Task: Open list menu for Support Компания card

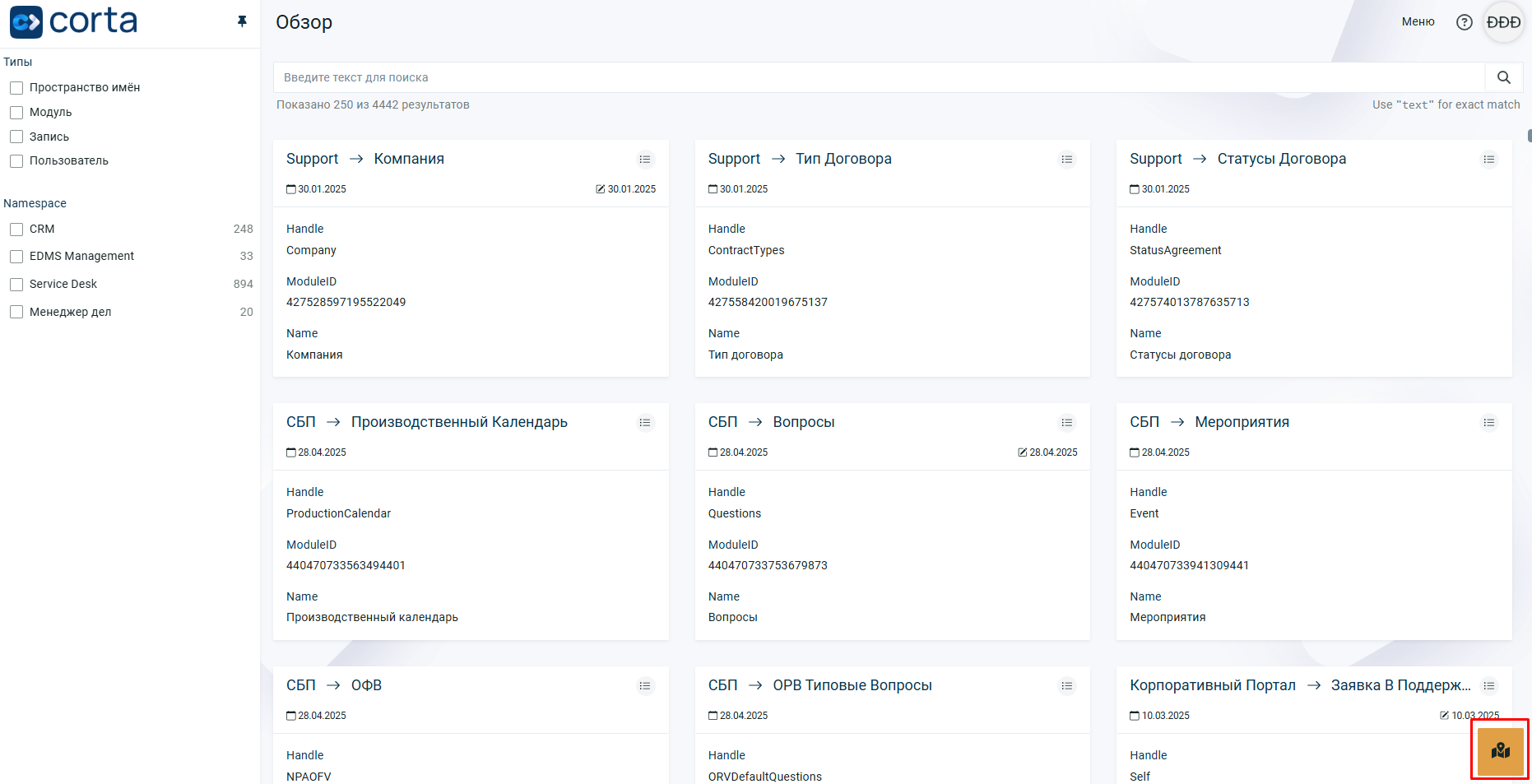Action: (x=645, y=160)
